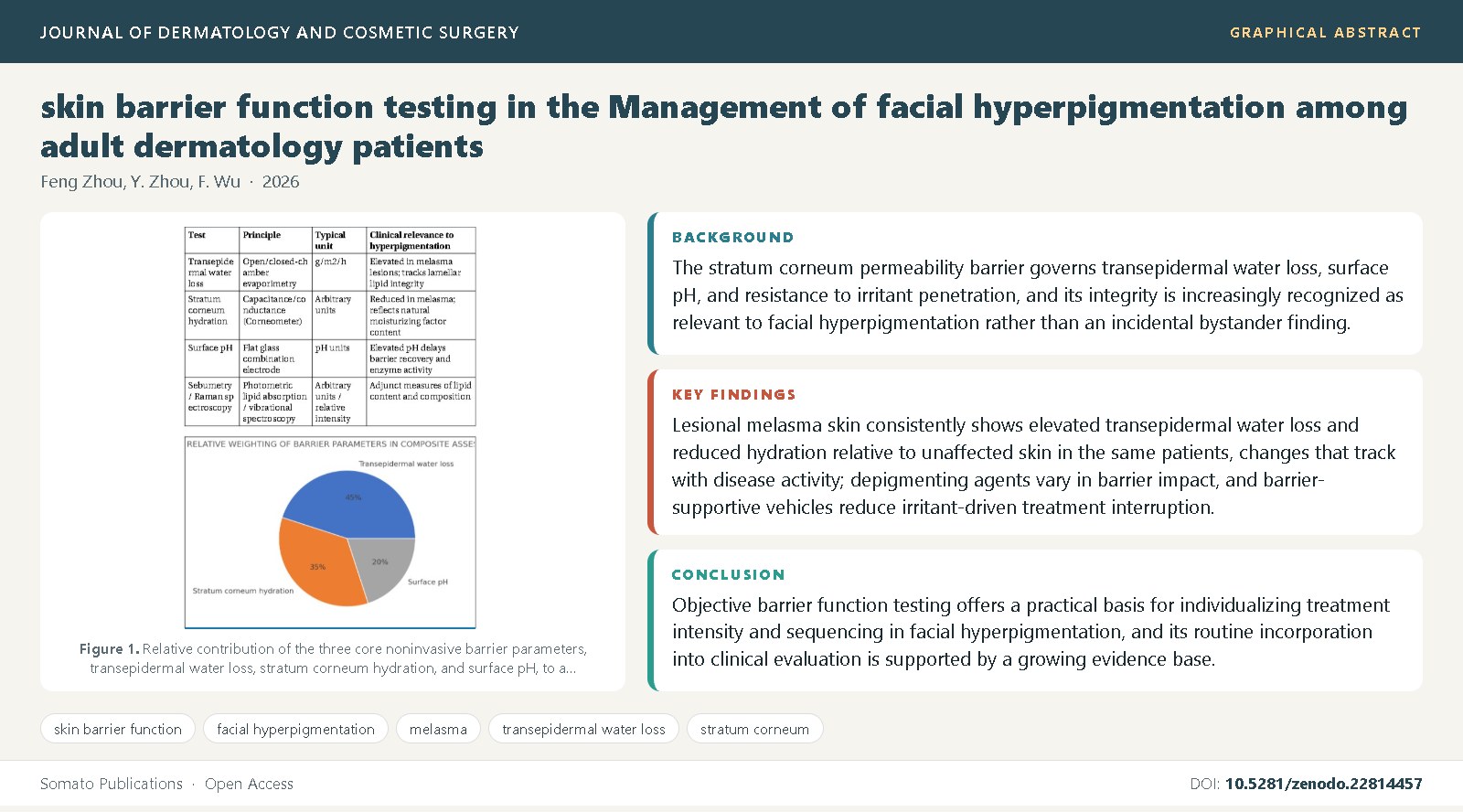Click the 'Open/closed-chamber evaporimetry' table cell
1463x812 pixels.
pyautogui.click(x=275, y=272)
